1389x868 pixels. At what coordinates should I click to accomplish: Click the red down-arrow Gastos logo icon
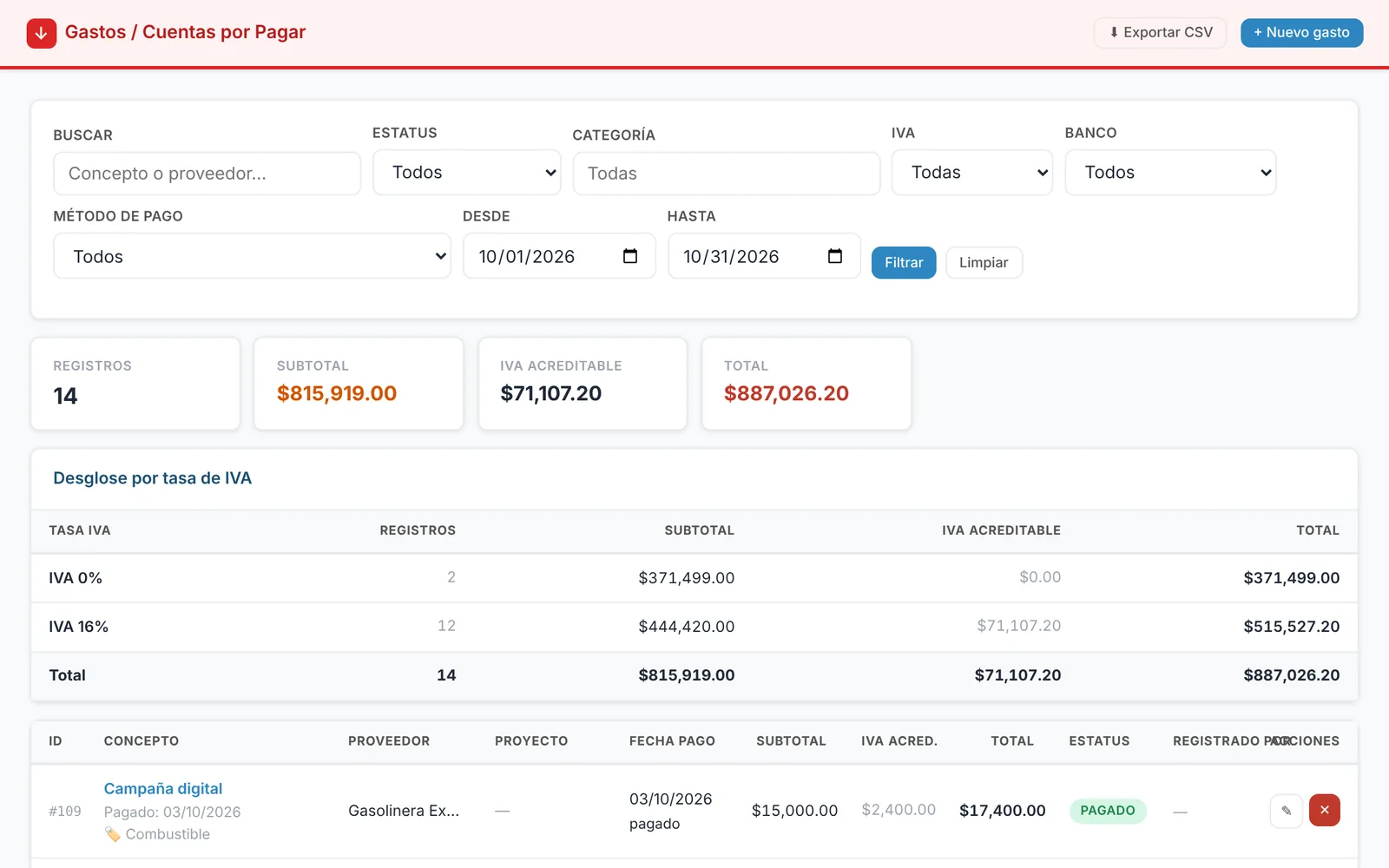pyautogui.click(x=41, y=33)
